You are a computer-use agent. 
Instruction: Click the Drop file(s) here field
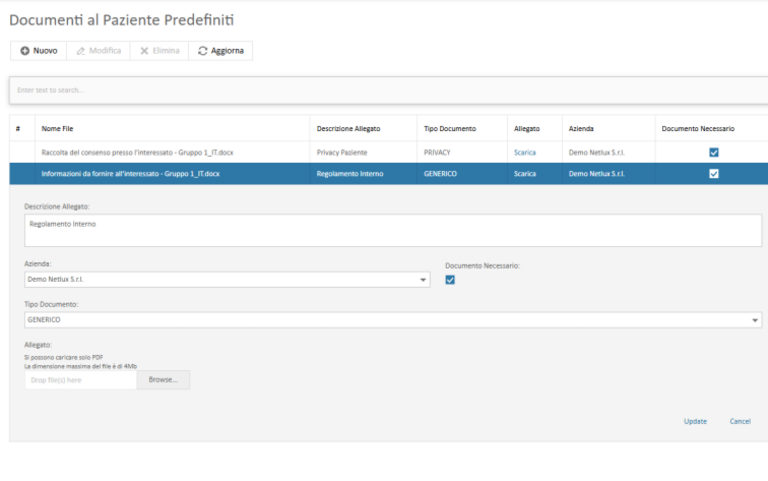pos(80,380)
